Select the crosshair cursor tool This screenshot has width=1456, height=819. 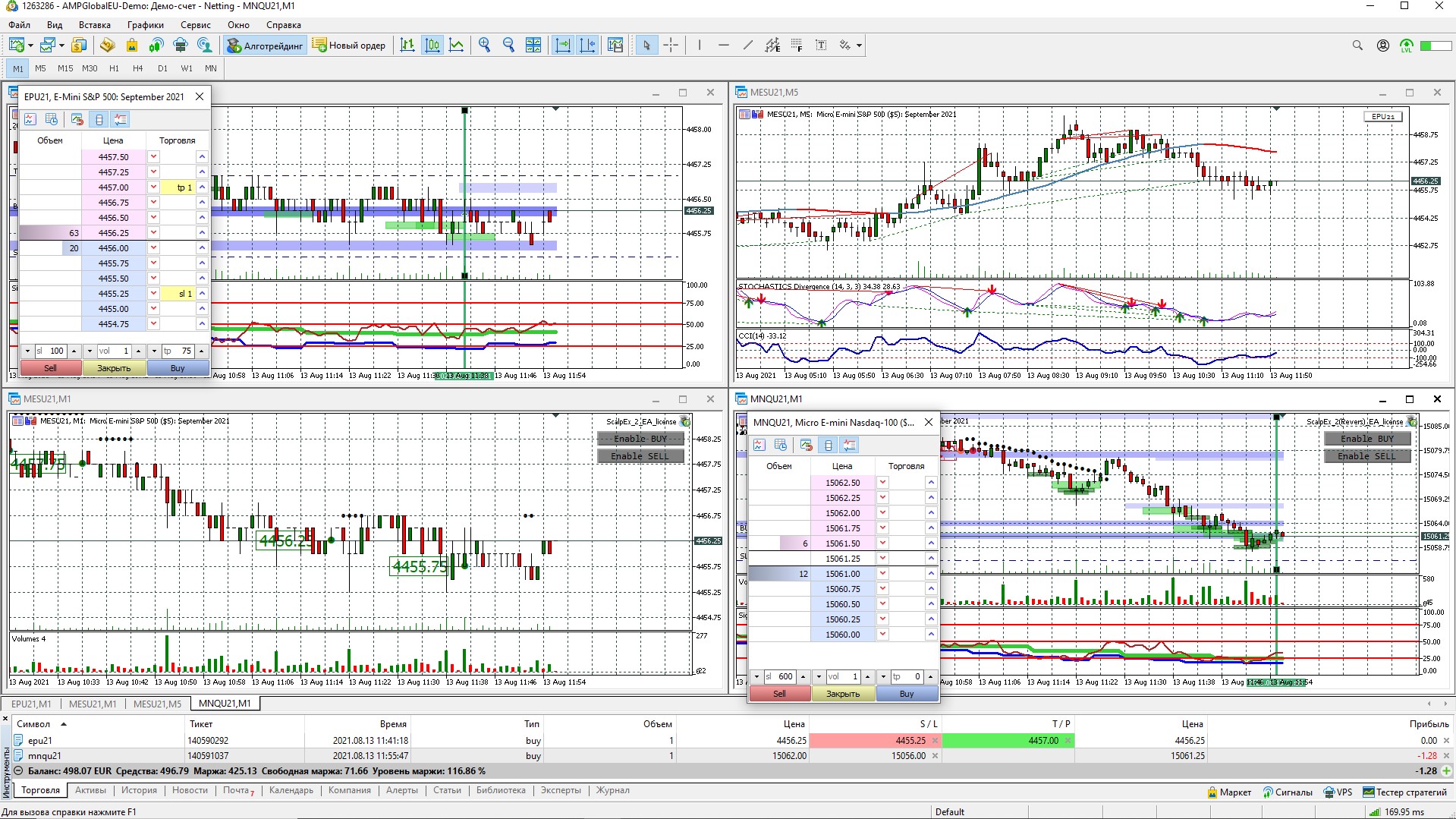[671, 46]
